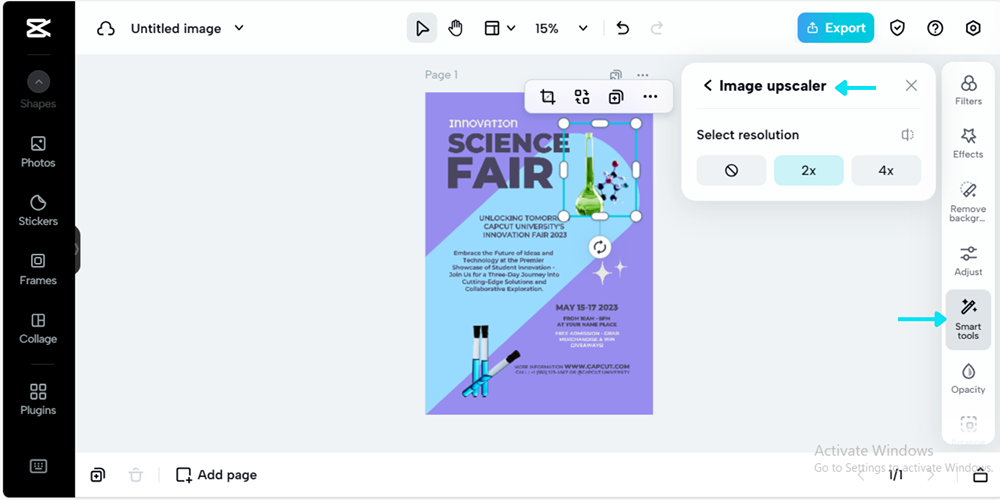Toggle the compare before/after icon
Image resolution: width=1000 pixels, height=500 pixels.
(908, 135)
